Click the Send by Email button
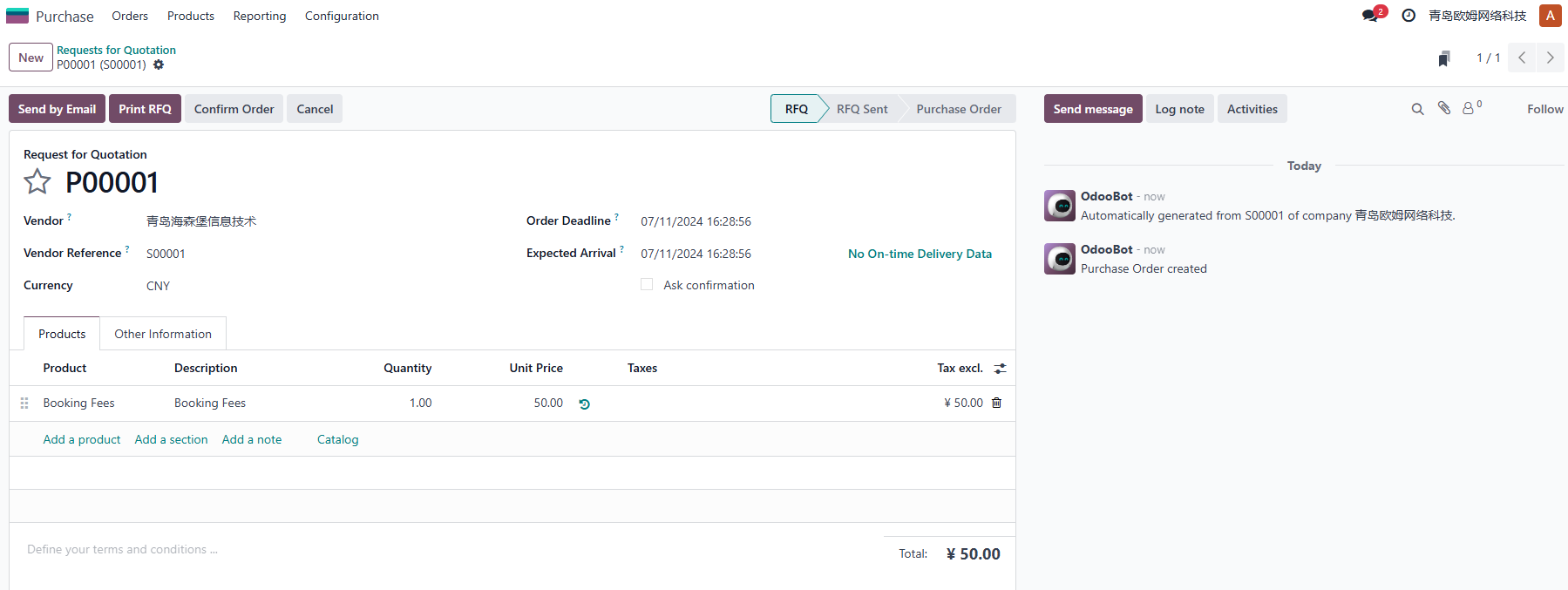1568x590 pixels. (57, 109)
